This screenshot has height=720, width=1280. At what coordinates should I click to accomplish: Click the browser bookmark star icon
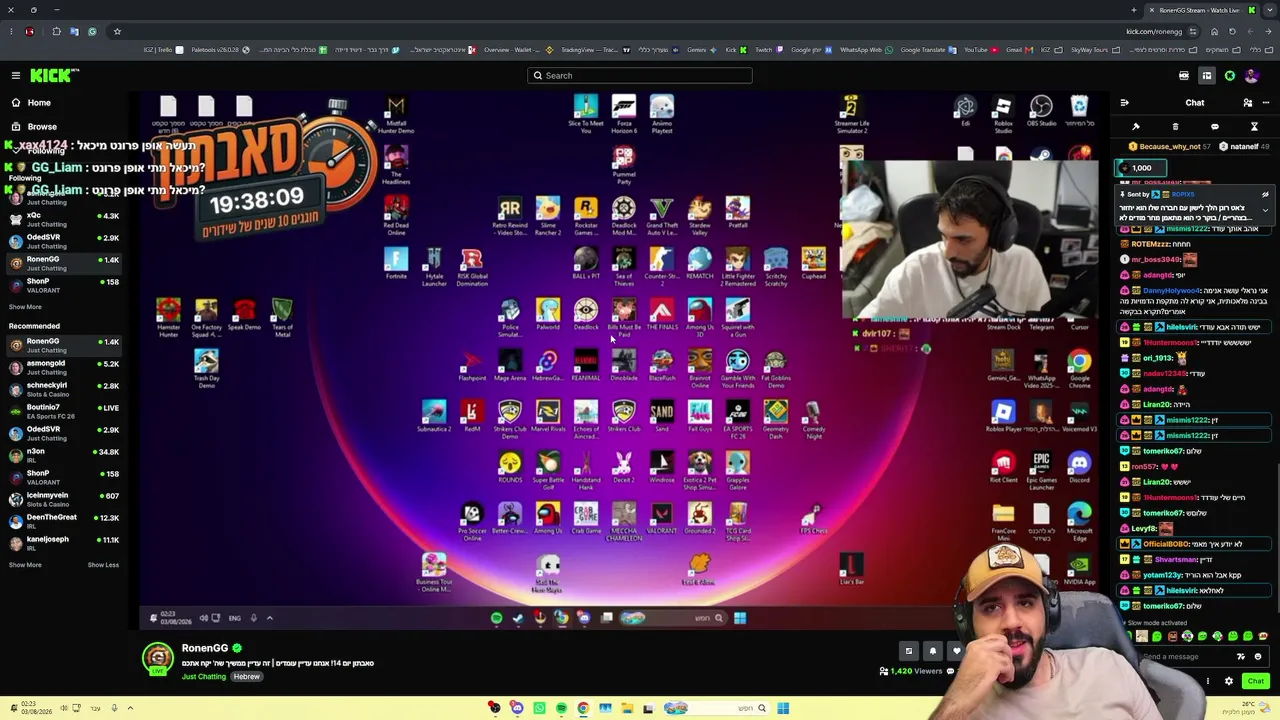click(x=117, y=31)
